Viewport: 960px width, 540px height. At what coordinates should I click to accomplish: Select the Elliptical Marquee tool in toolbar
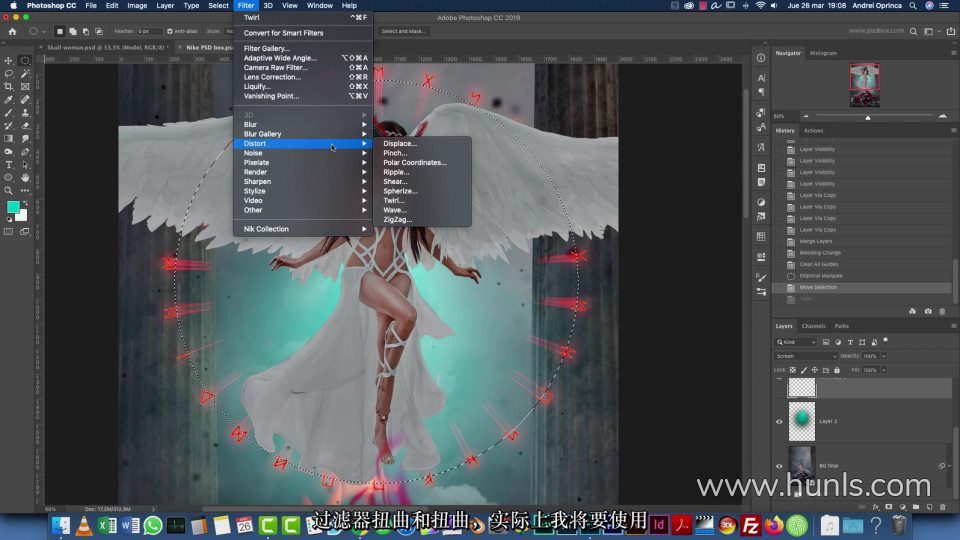pyautogui.click(x=25, y=61)
